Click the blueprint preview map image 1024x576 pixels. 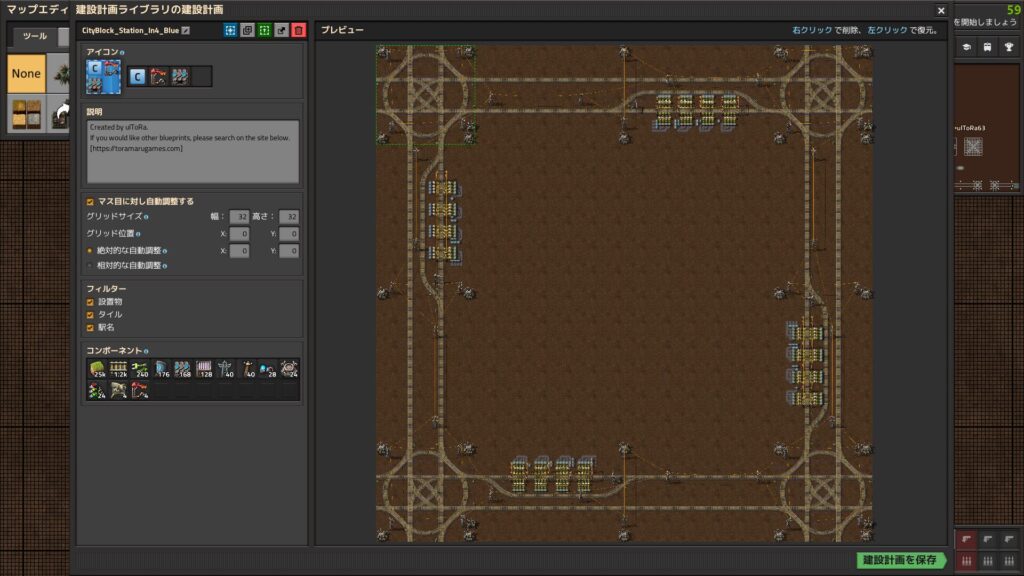tap(624, 293)
